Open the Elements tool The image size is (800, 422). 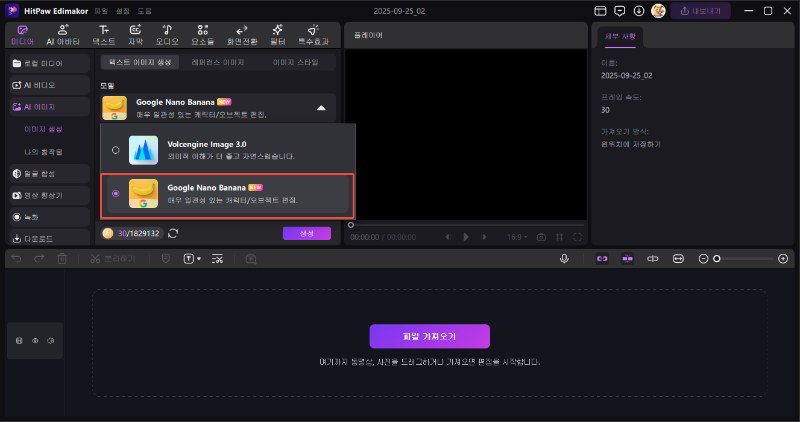(x=203, y=35)
